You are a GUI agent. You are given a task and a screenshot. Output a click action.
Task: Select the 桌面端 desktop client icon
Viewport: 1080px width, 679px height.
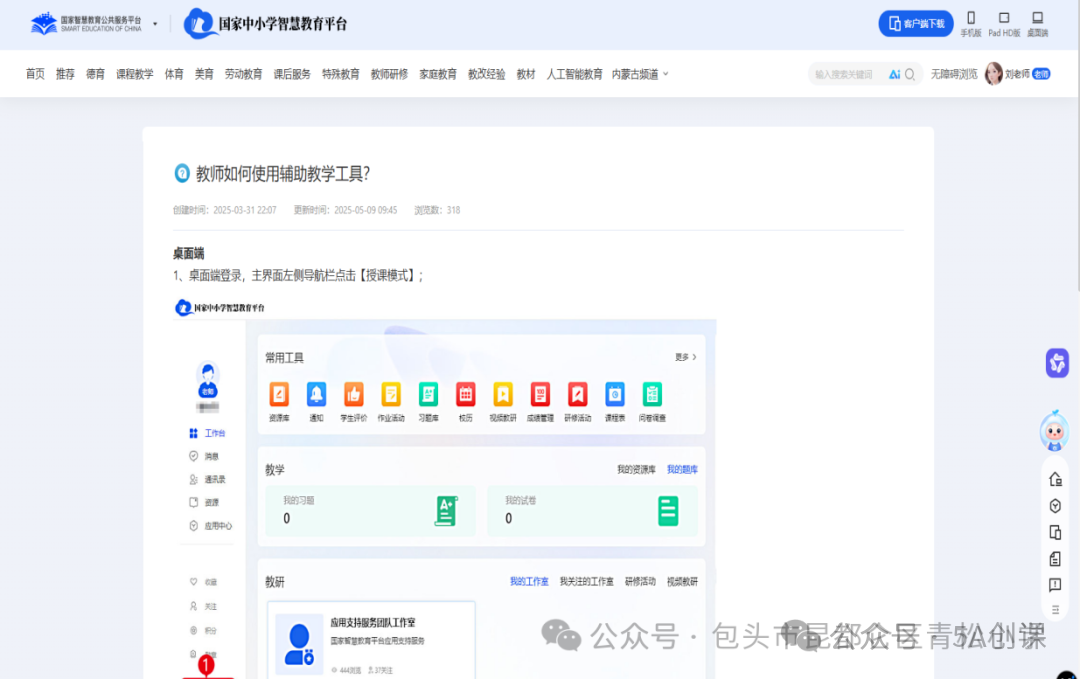1037,23
